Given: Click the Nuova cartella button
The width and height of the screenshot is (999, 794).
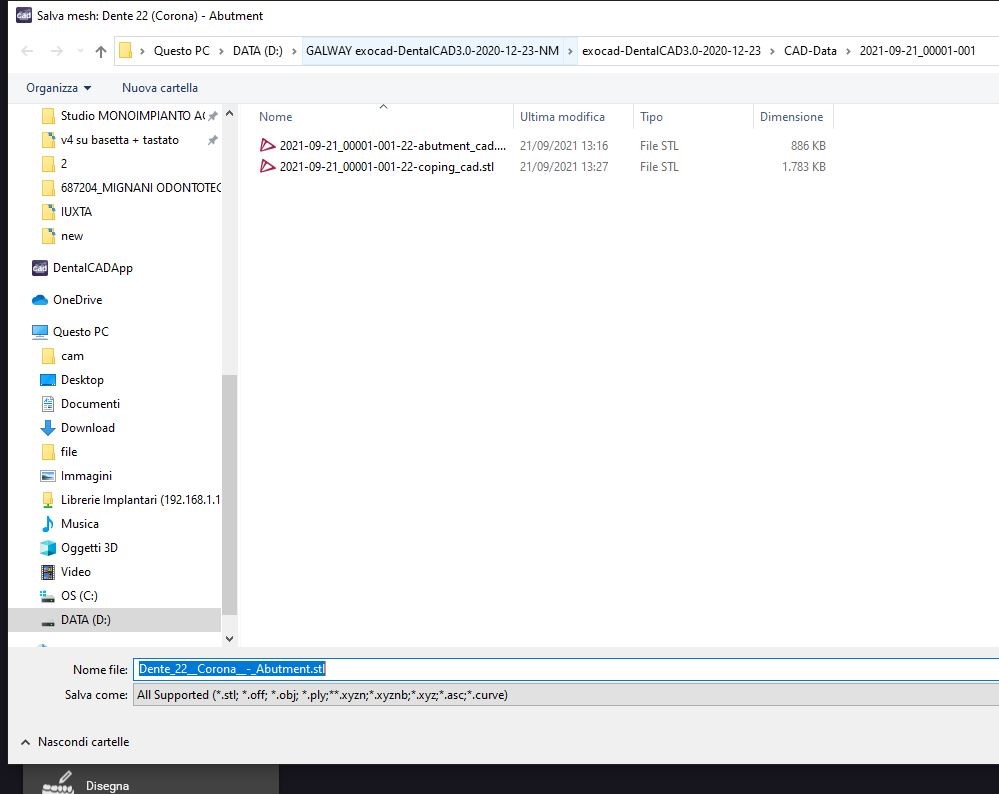Looking at the screenshot, I should (x=159, y=88).
